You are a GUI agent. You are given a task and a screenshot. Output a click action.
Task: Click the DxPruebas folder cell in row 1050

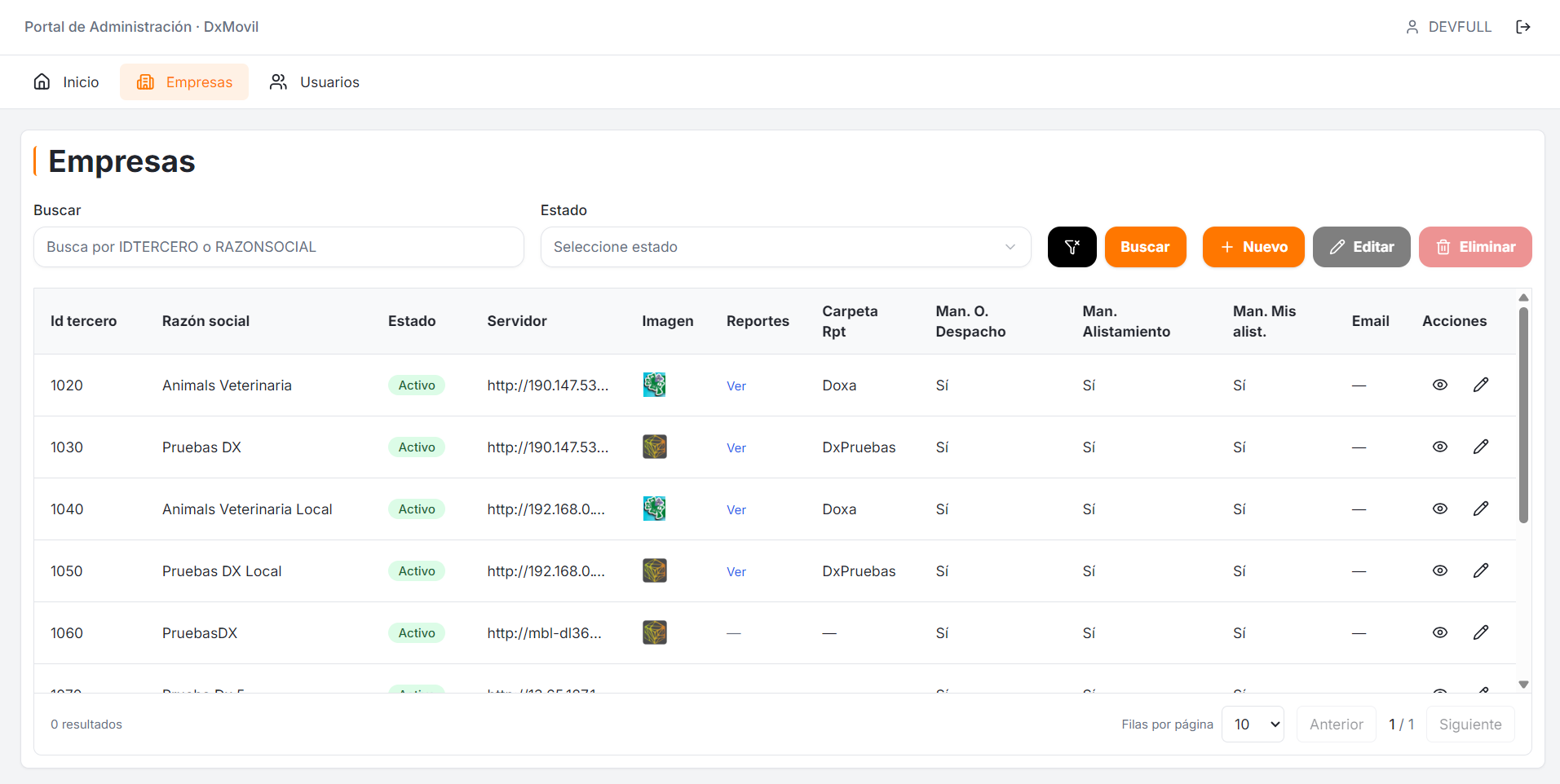tap(859, 571)
